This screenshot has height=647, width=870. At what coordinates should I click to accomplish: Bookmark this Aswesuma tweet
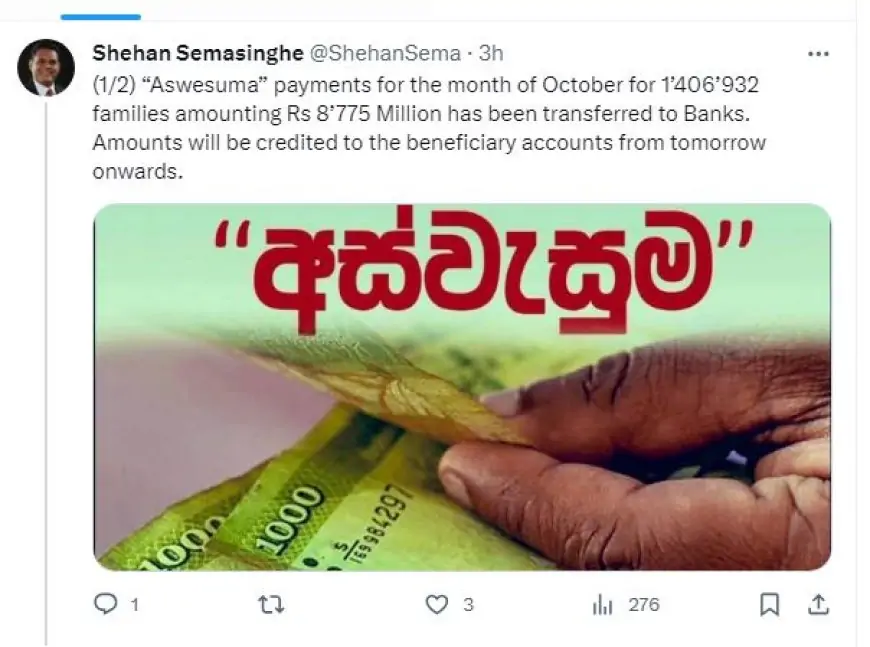pos(769,604)
